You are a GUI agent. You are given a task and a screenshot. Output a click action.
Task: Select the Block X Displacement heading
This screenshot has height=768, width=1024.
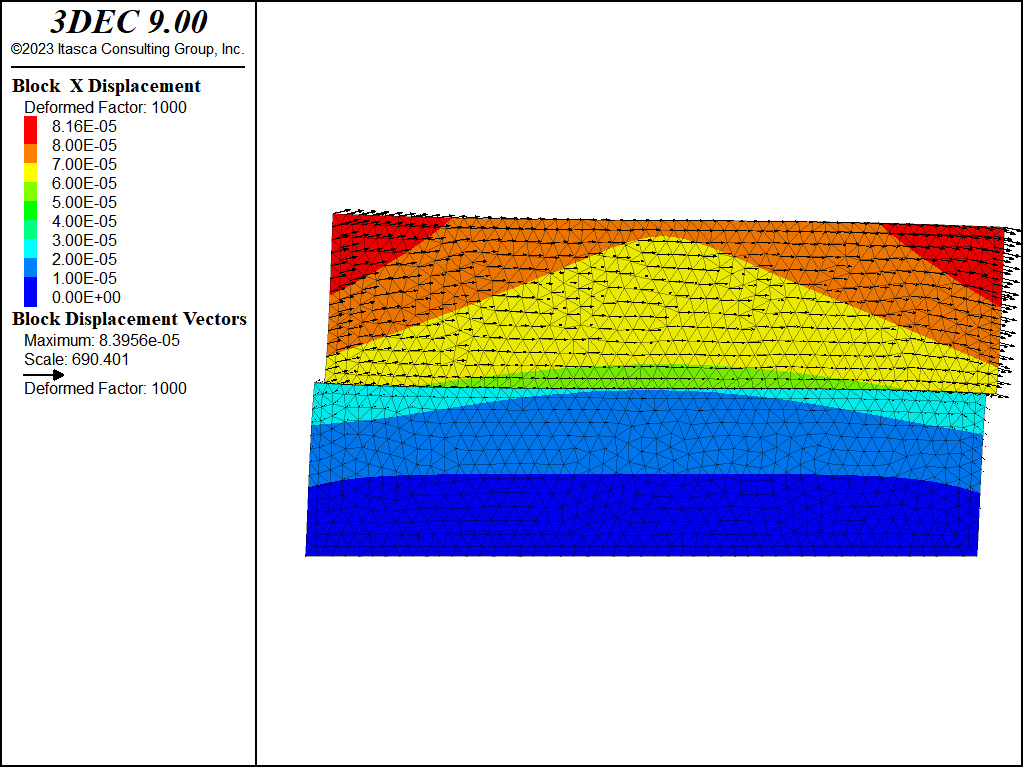106,86
